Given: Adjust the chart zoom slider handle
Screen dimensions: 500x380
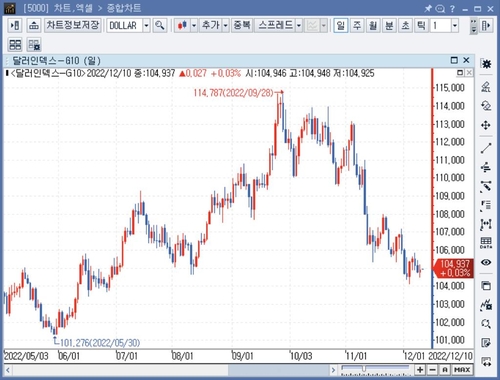Looking at the screenshot, I should (364, 368).
